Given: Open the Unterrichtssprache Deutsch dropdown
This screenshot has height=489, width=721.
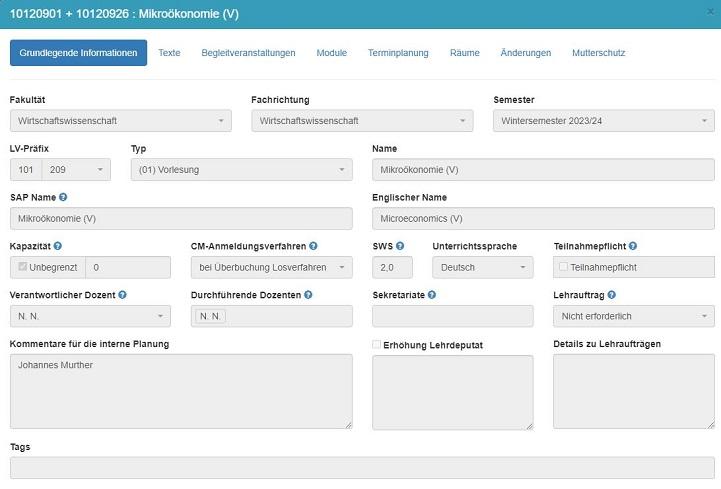Looking at the screenshot, I should (x=483, y=267).
